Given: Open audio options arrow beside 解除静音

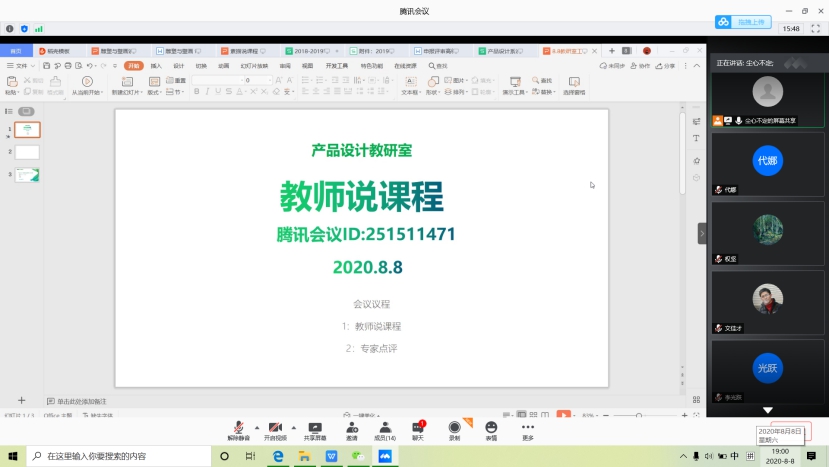Looking at the screenshot, I should (257, 427).
